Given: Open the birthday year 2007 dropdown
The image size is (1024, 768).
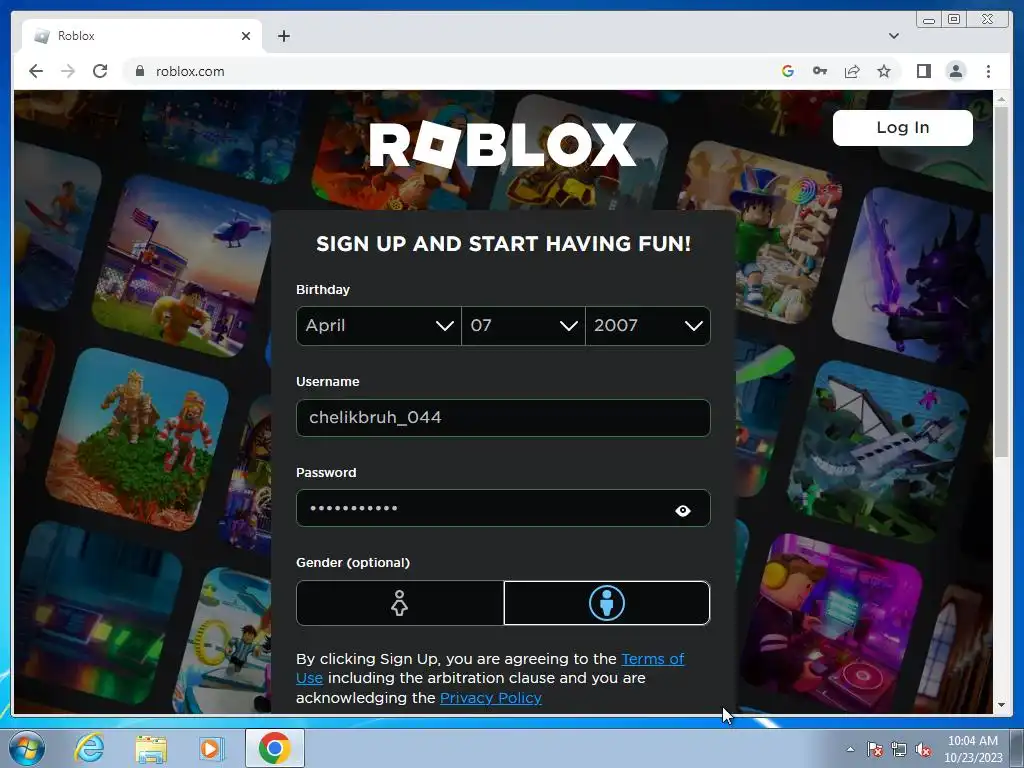Looking at the screenshot, I should point(648,325).
